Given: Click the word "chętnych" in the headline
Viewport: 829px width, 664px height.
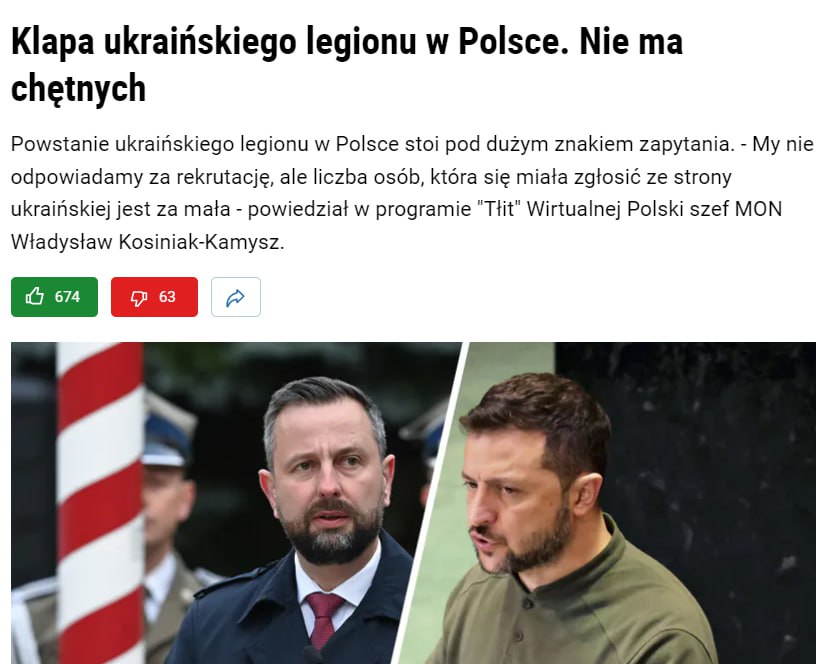Looking at the screenshot, I should tap(78, 88).
